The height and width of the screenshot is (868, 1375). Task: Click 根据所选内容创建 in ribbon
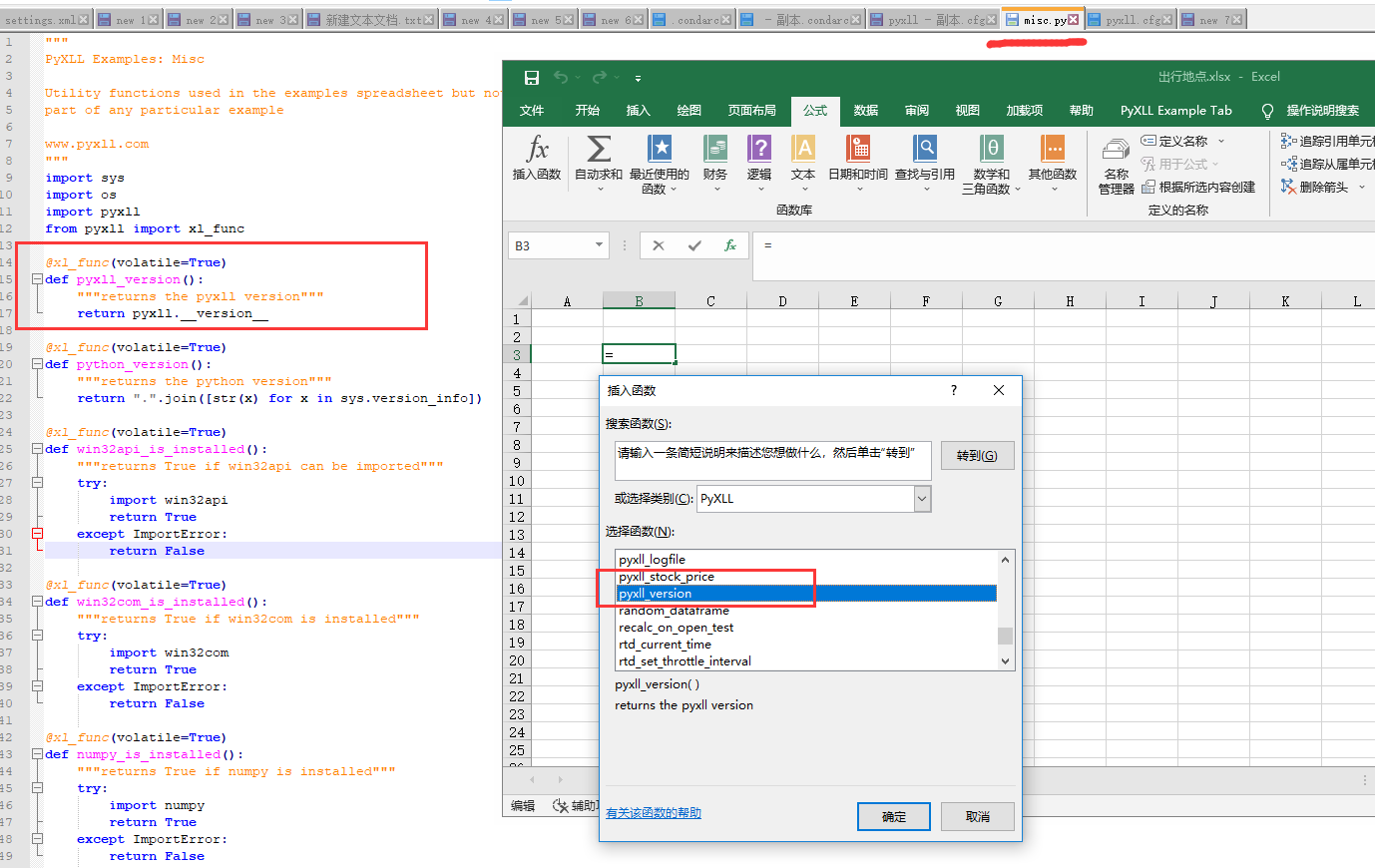point(1198,188)
